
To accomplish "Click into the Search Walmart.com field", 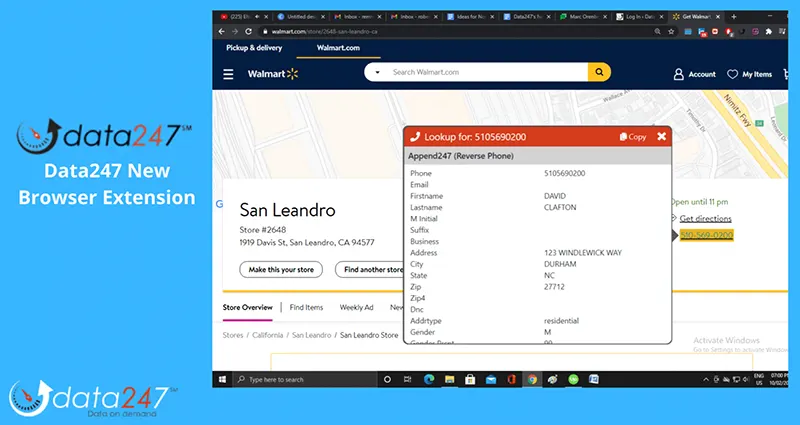I will tap(485, 73).
